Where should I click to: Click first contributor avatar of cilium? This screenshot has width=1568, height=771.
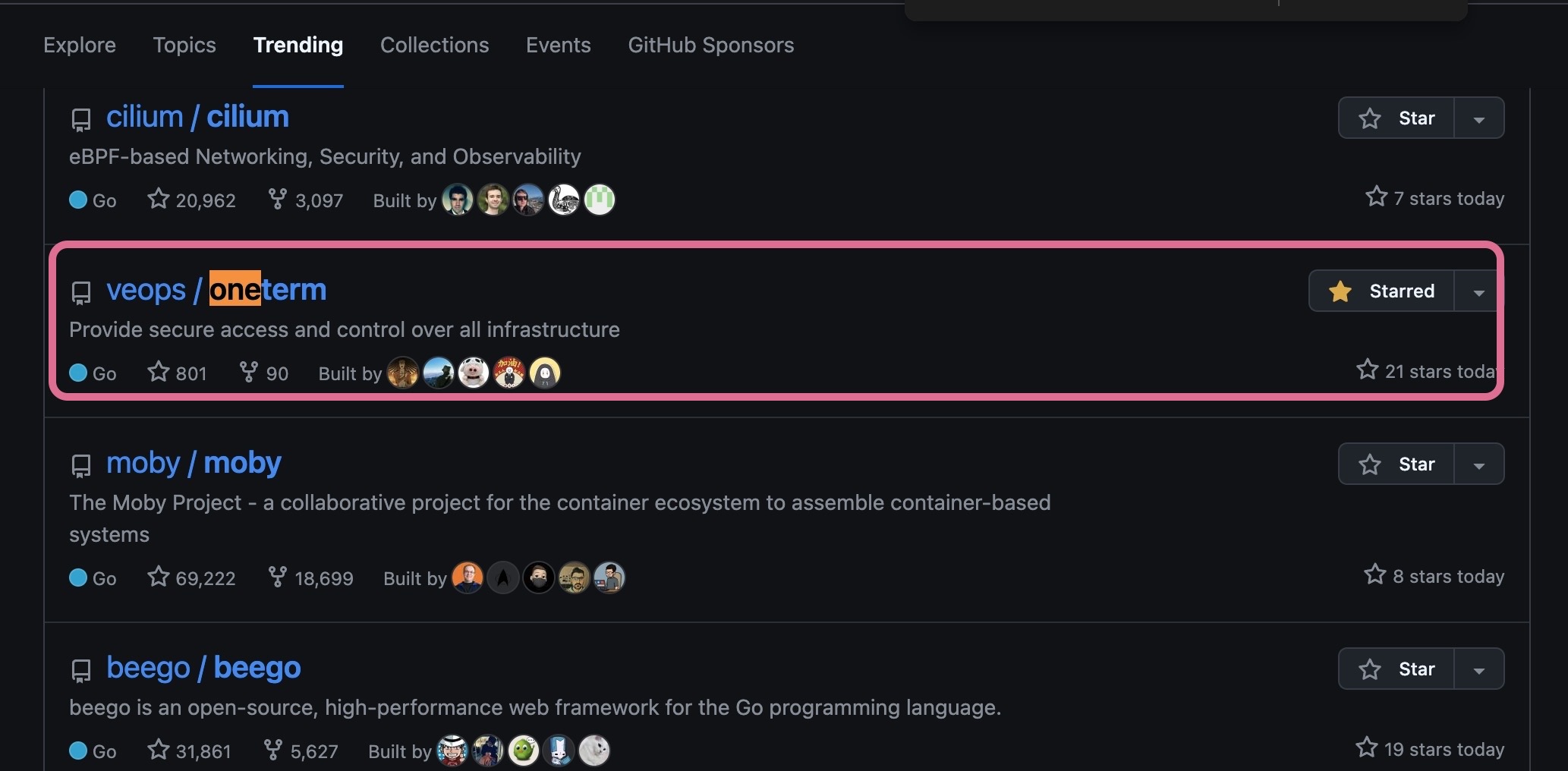pos(458,200)
